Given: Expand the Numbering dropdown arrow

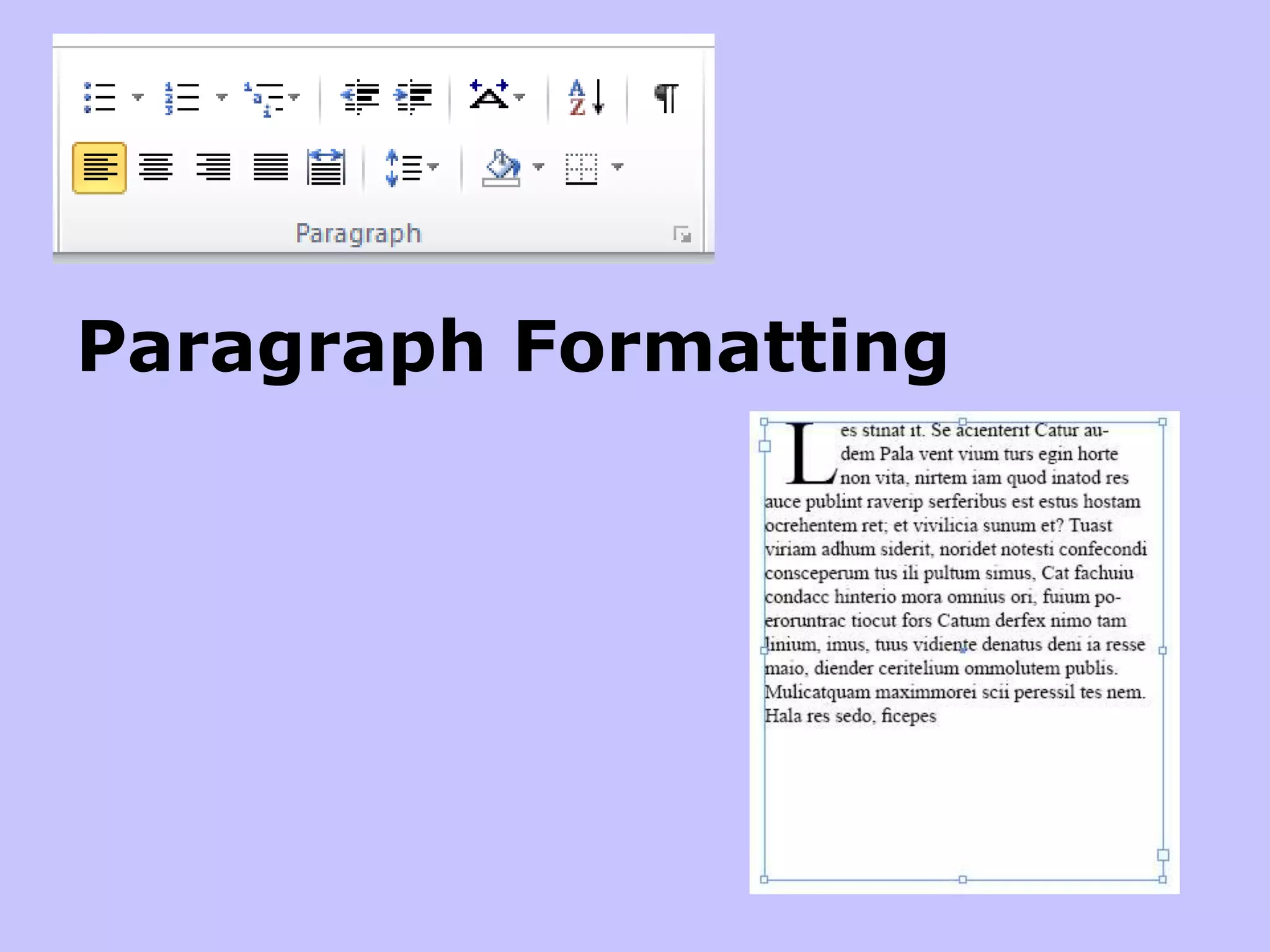Looking at the screenshot, I should pos(221,97).
